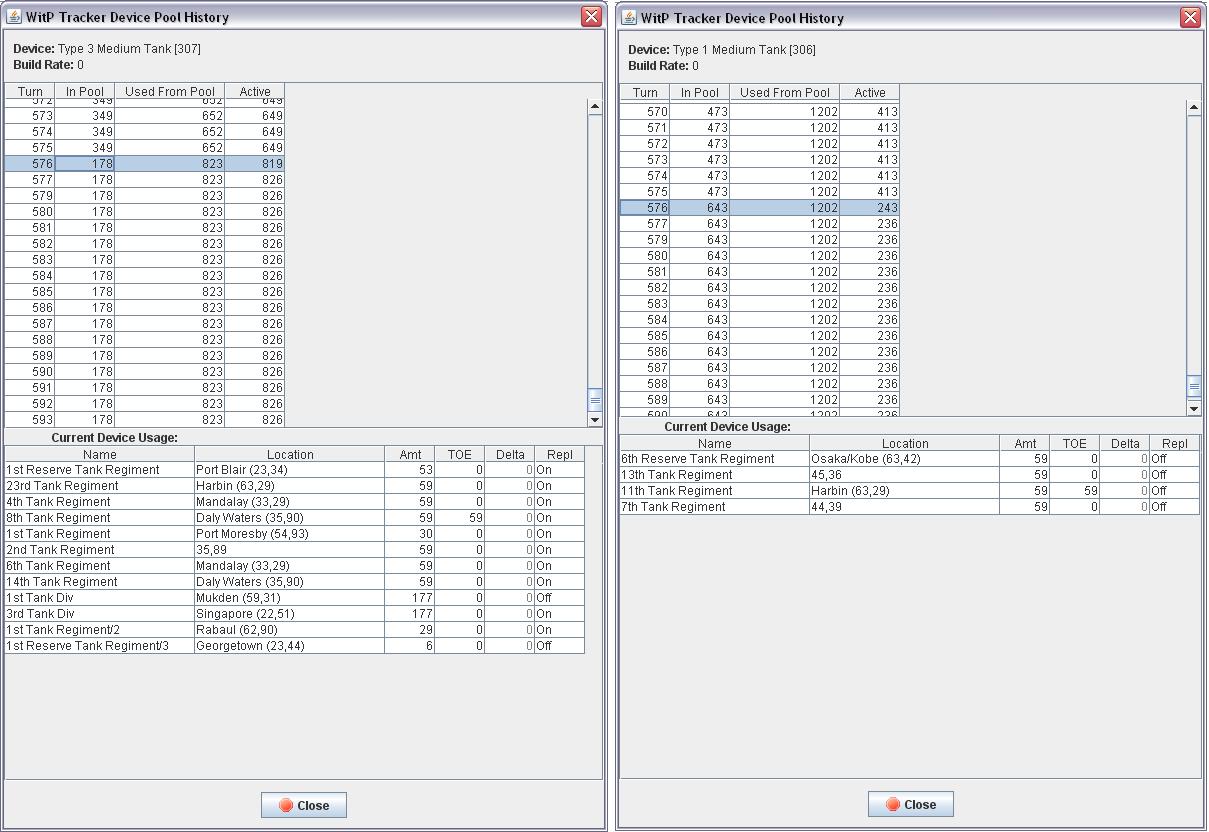Select 1st Reserve Tank Regiment/3 row

295,646
